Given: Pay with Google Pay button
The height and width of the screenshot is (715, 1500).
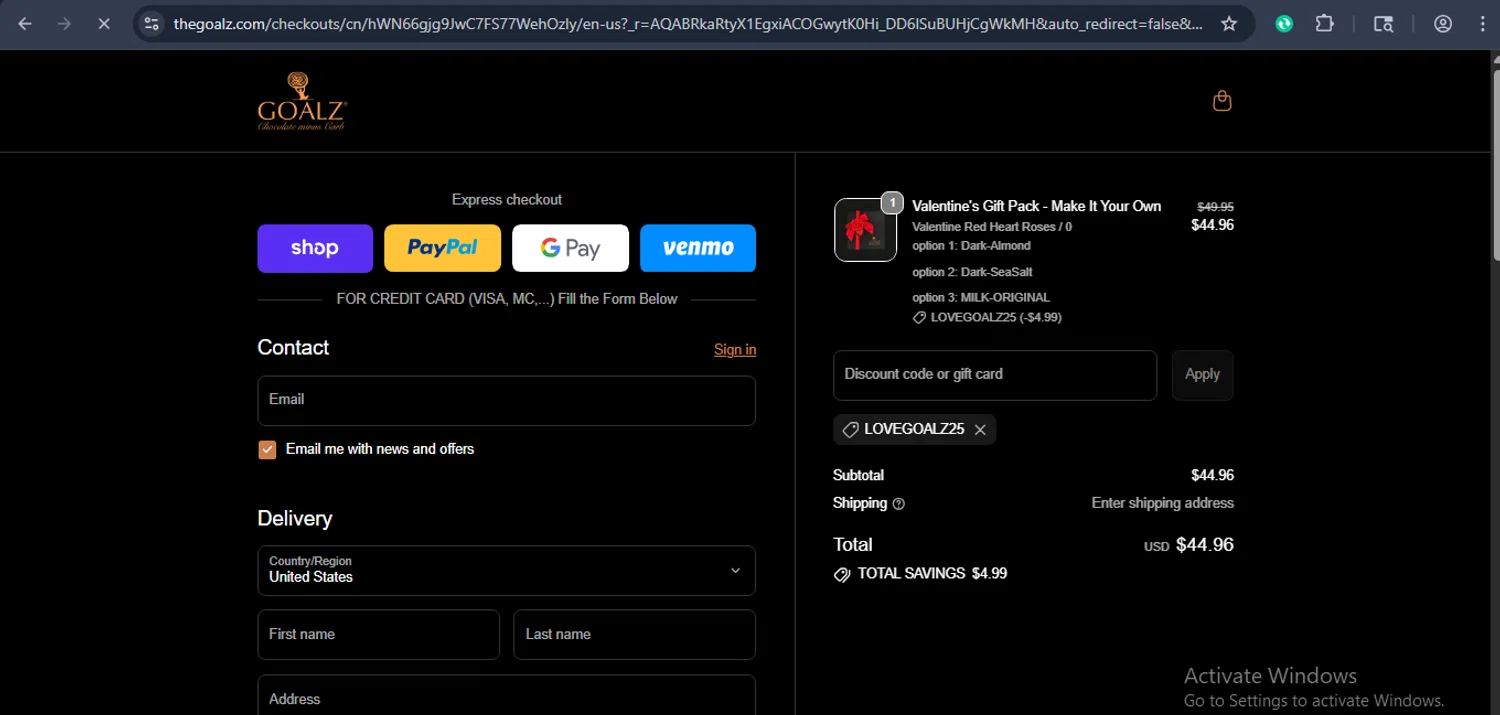Looking at the screenshot, I should [x=570, y=248].
